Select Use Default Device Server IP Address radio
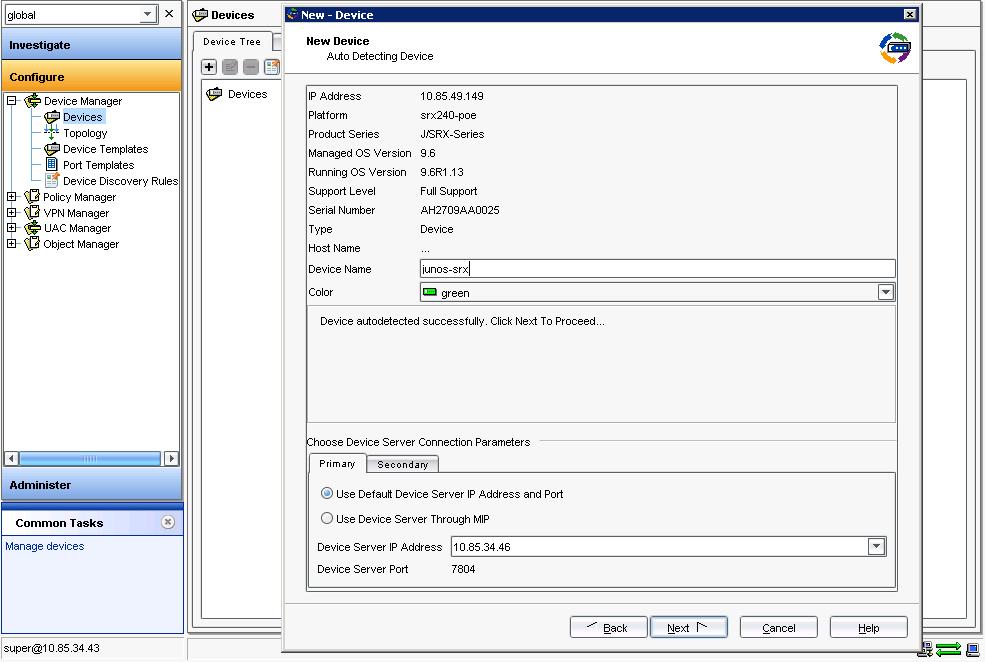 (326, 493)
